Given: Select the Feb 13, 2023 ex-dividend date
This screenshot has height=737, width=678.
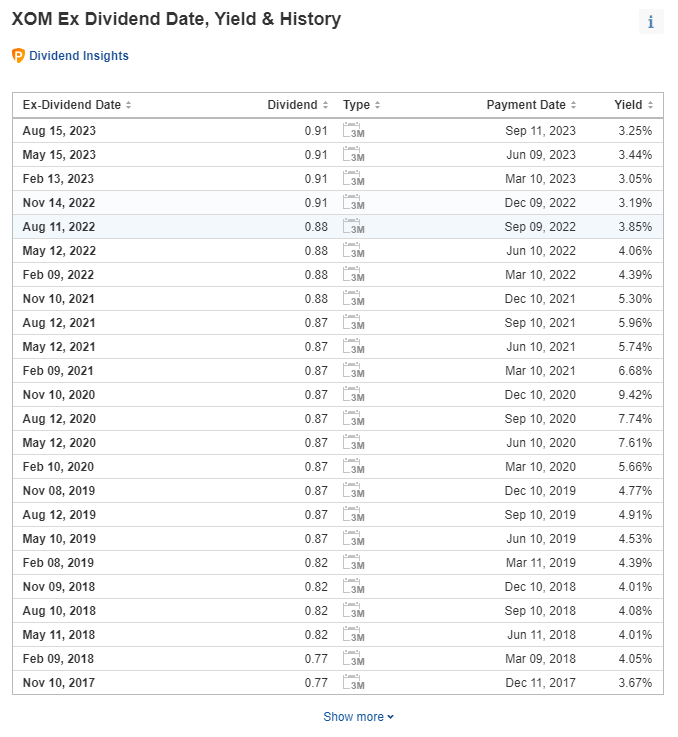Looking at the screenshot, I should click(x=58, y=179).
